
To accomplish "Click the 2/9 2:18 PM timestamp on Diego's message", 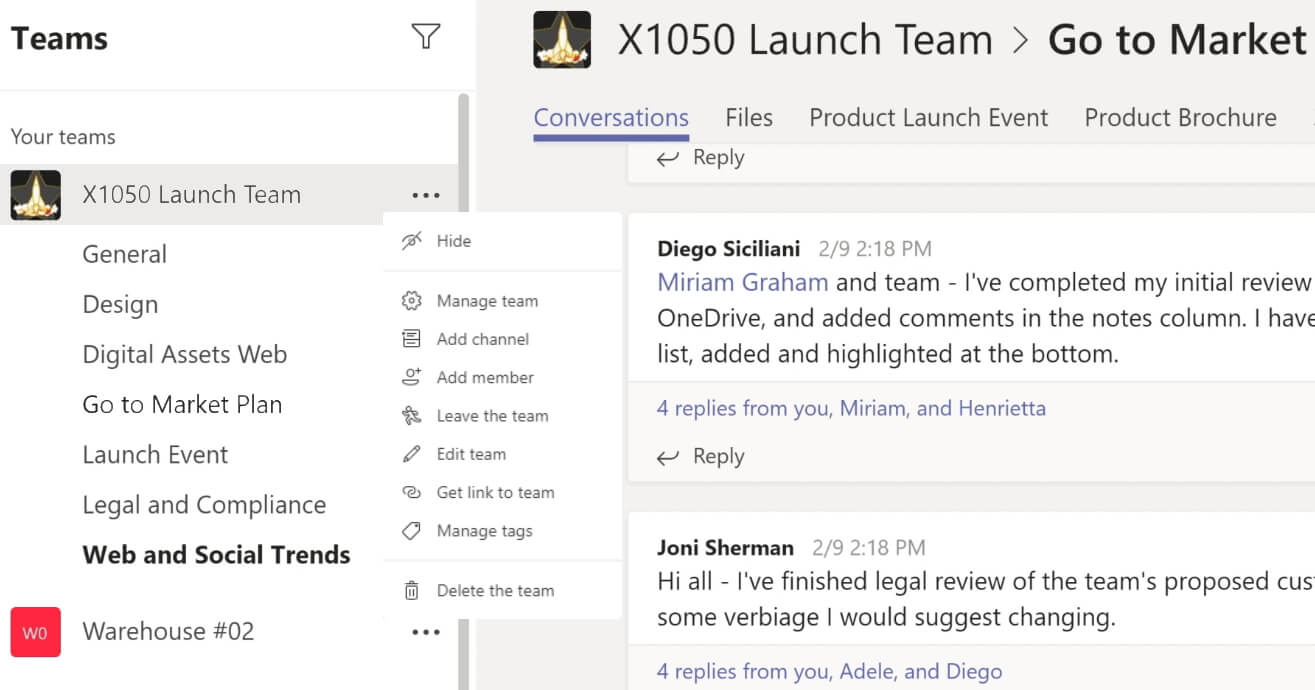I will [x=875, y=249].
